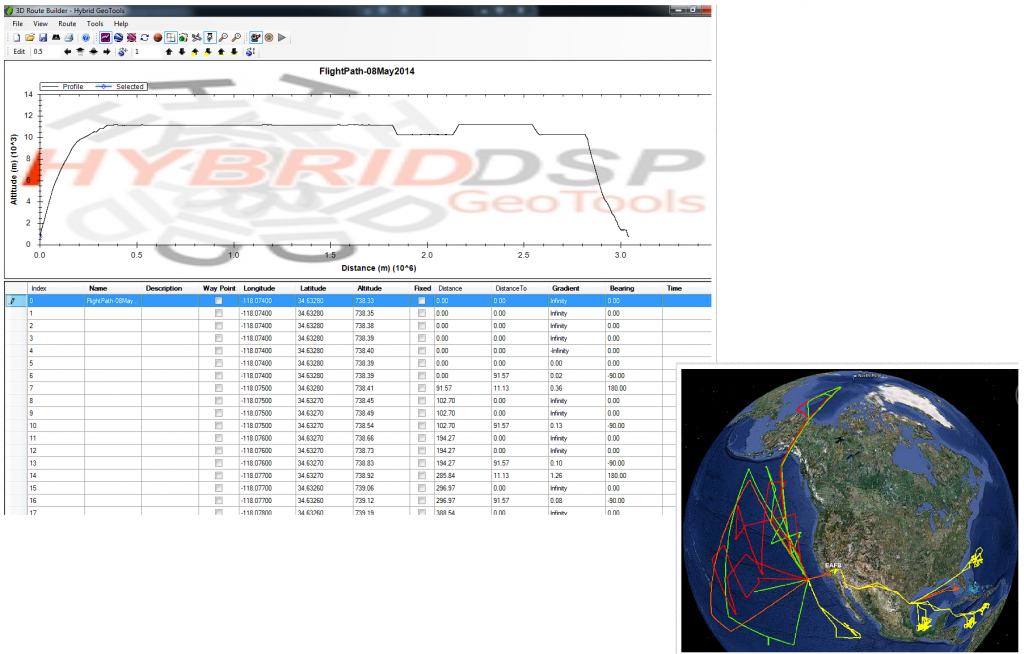Viewport: 1024px width, 654px height.
Task: Select the 1.26 gradient cell in row 14
Action: tap(577, 476)
